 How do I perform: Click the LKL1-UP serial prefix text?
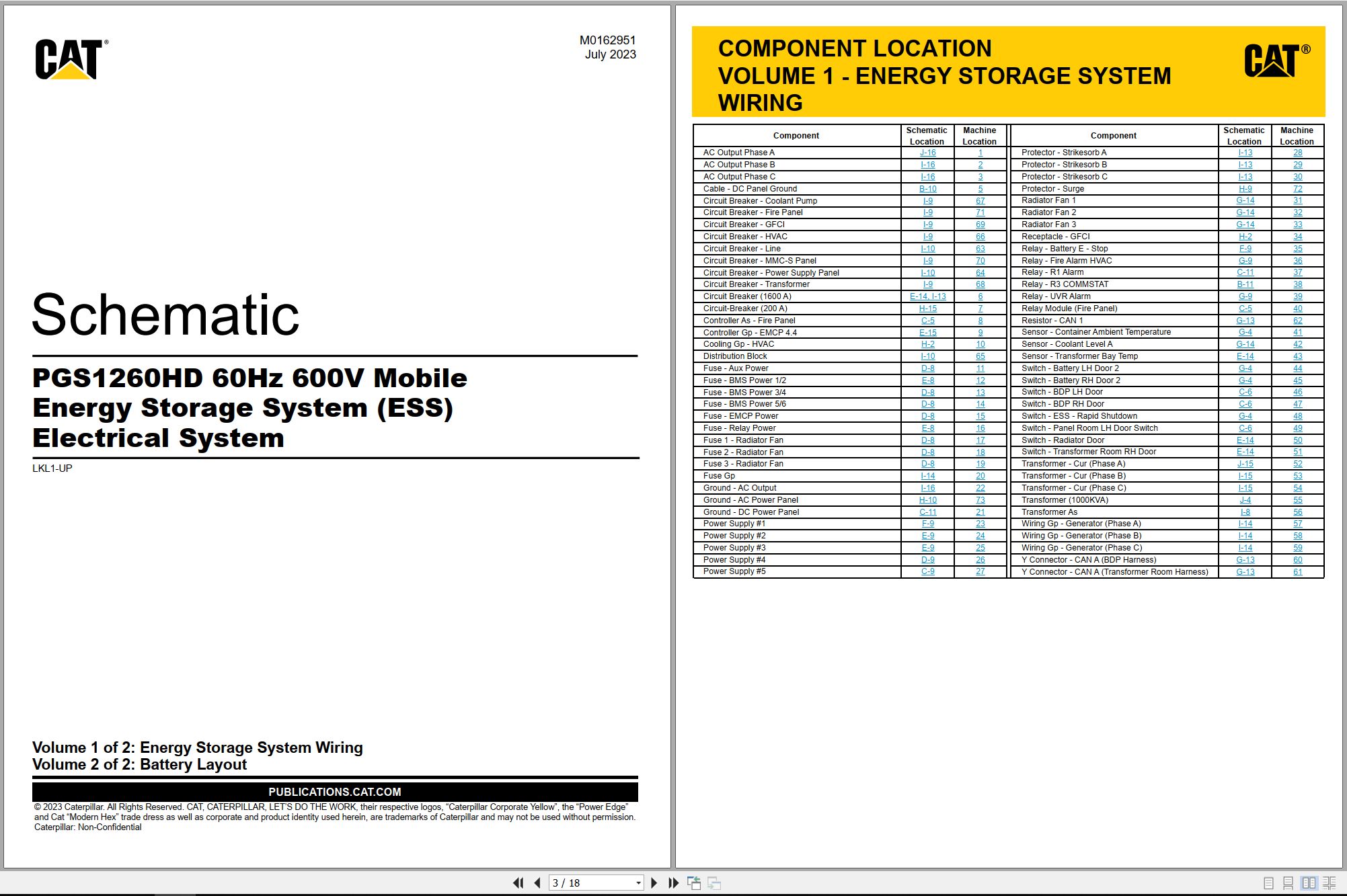[x=52, y=469]
